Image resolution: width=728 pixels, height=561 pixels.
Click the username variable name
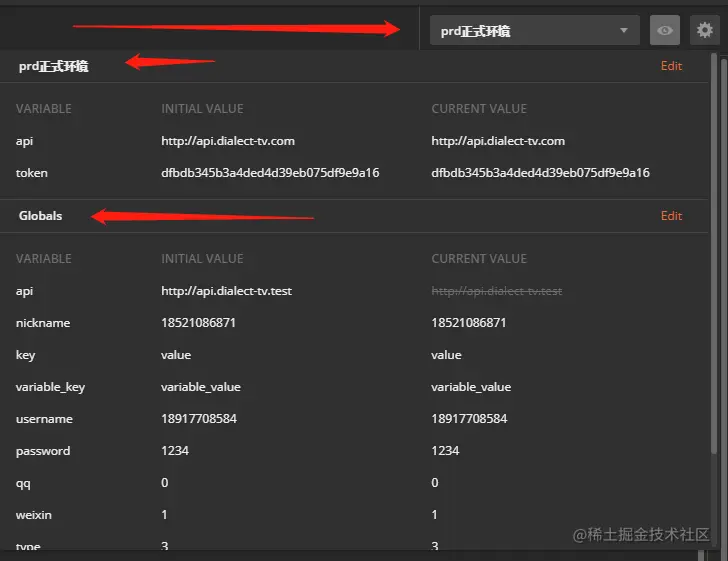tap(44, 419)
